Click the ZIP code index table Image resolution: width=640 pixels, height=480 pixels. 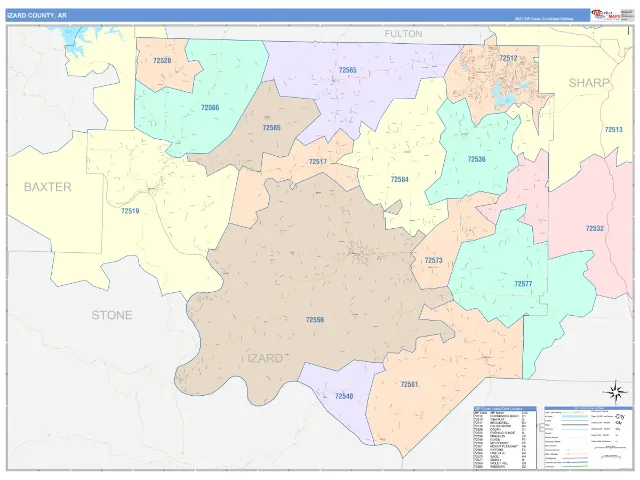click(505, 438)
